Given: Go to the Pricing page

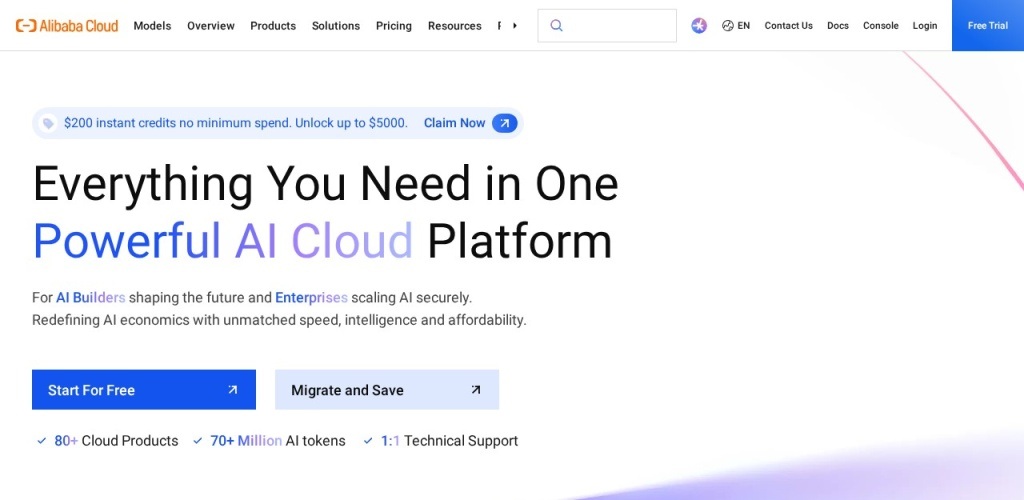Looking at the screenshot, I should [x=394, y=26].
